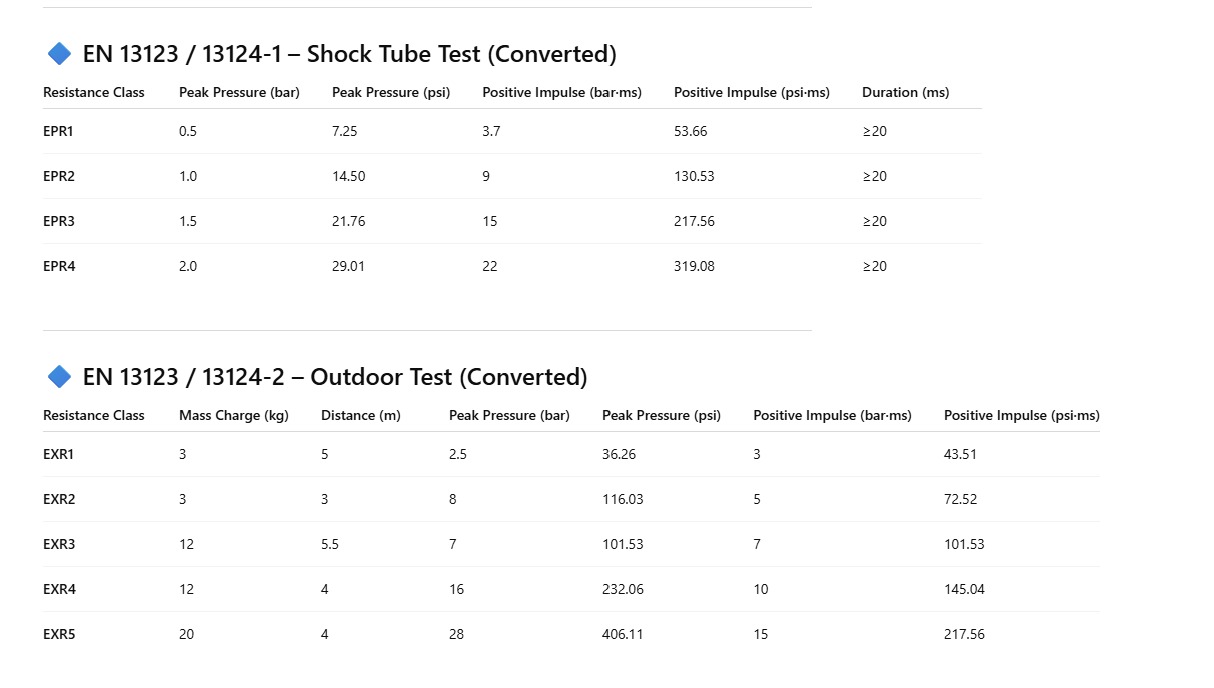Image resolution: width=1214 pixels, height=688 pixels.
Task: Click the Outdoor Test heading
Action: (335, 377)
